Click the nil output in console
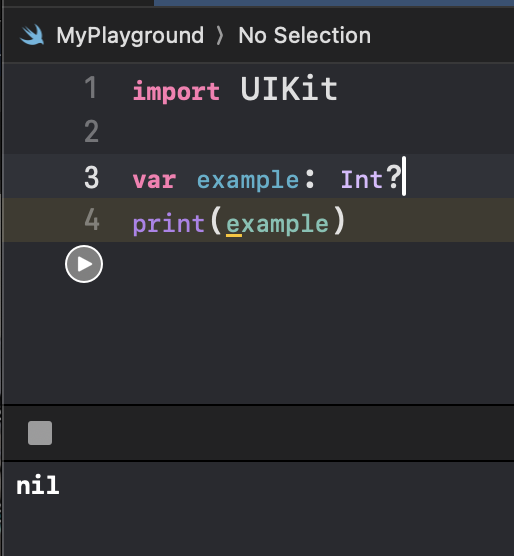The height and width of the screenshot is (556, 514). pyautogui.click(x=38, y=485)
